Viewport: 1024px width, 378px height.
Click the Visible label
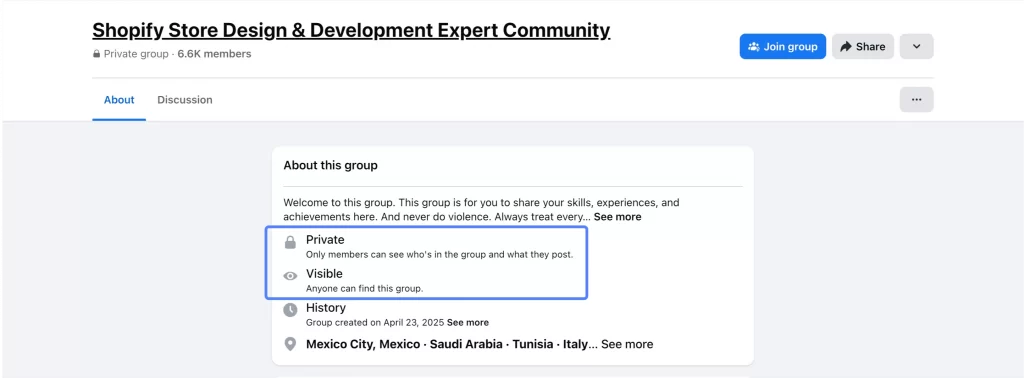(324, 274)
